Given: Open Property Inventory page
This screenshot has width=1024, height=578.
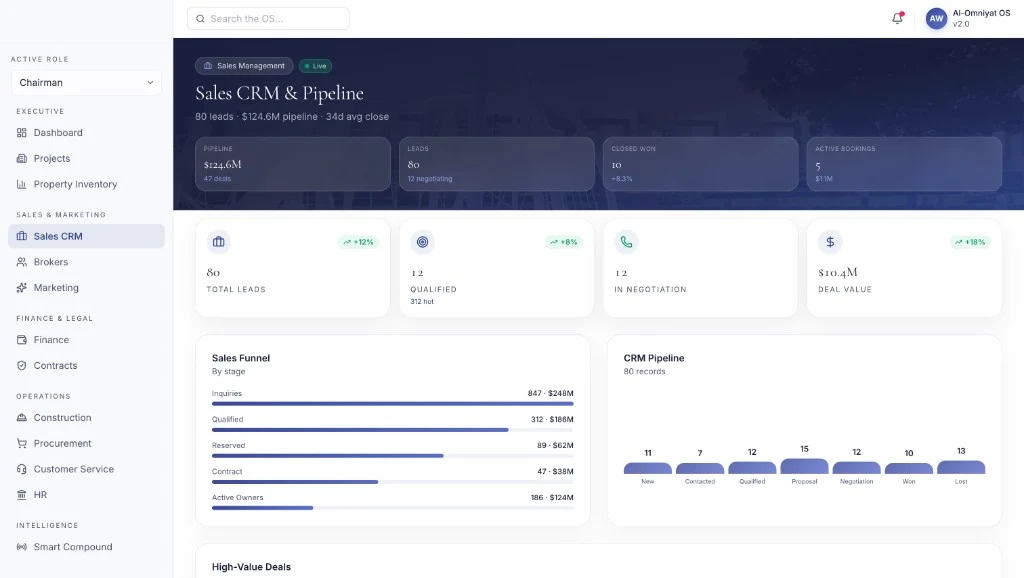Looking at the screenshot, I should point(86,184).
